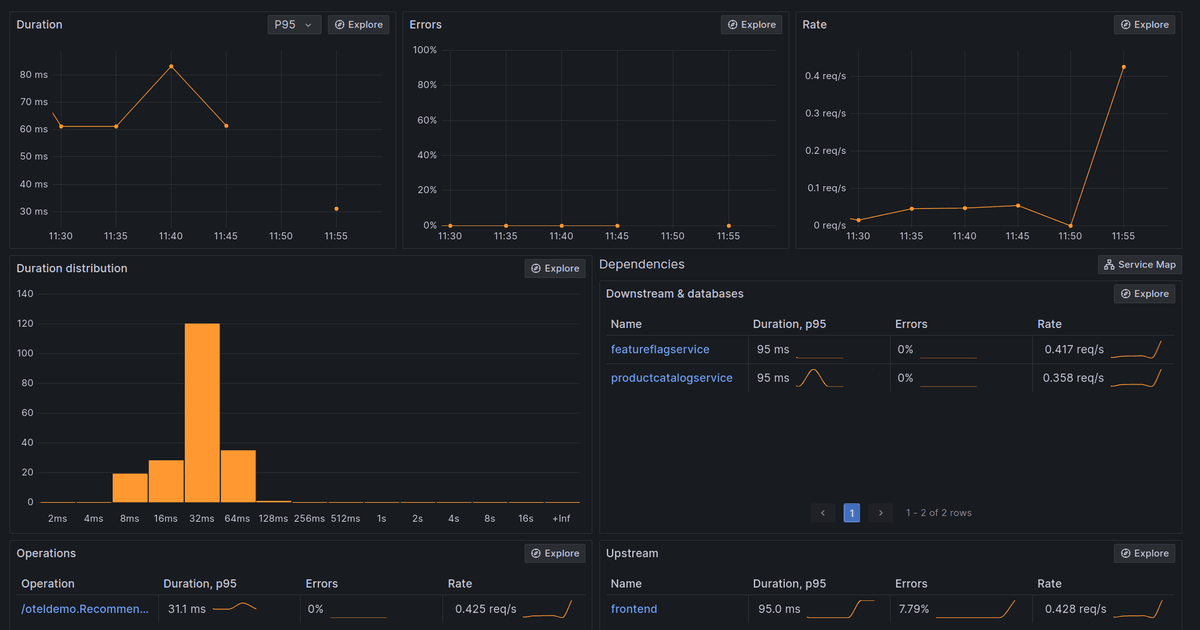Explore the Rate panel
The image size is (1200, 630).
coord(1145,25)
